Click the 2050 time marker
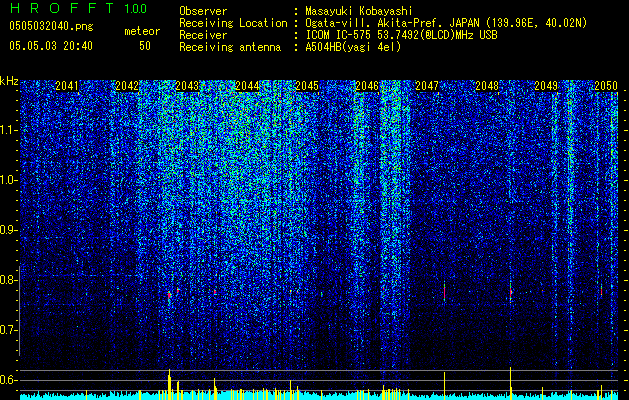 pos(606,86)
